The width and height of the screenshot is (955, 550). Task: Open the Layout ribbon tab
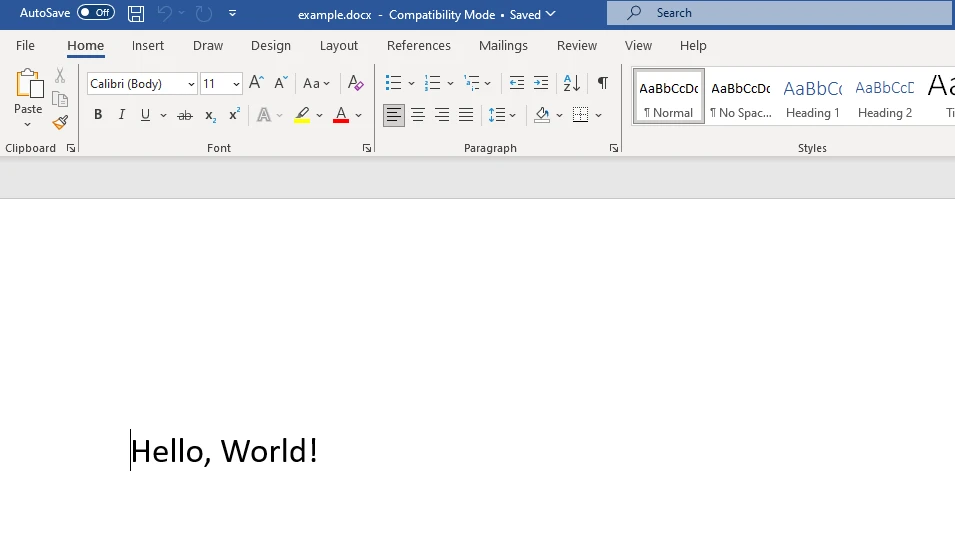point(338,46)
